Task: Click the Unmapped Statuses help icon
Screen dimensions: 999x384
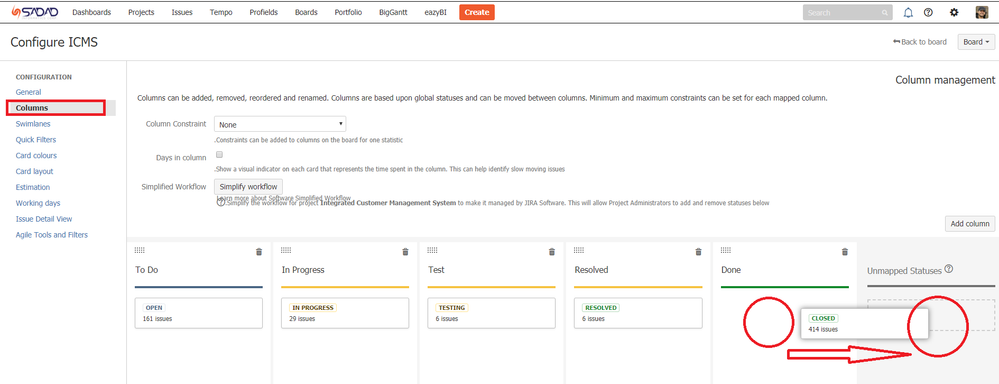Action: [x=949, y=269]
